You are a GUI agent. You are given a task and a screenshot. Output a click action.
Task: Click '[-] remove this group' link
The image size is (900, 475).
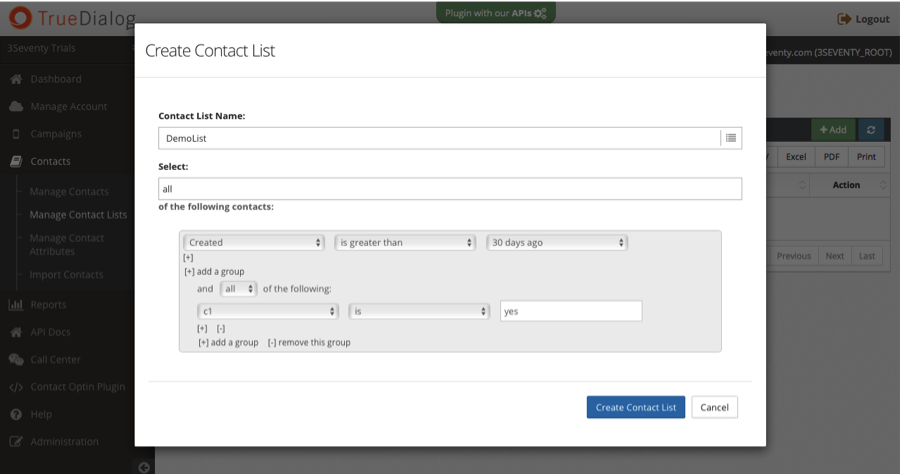309,342
